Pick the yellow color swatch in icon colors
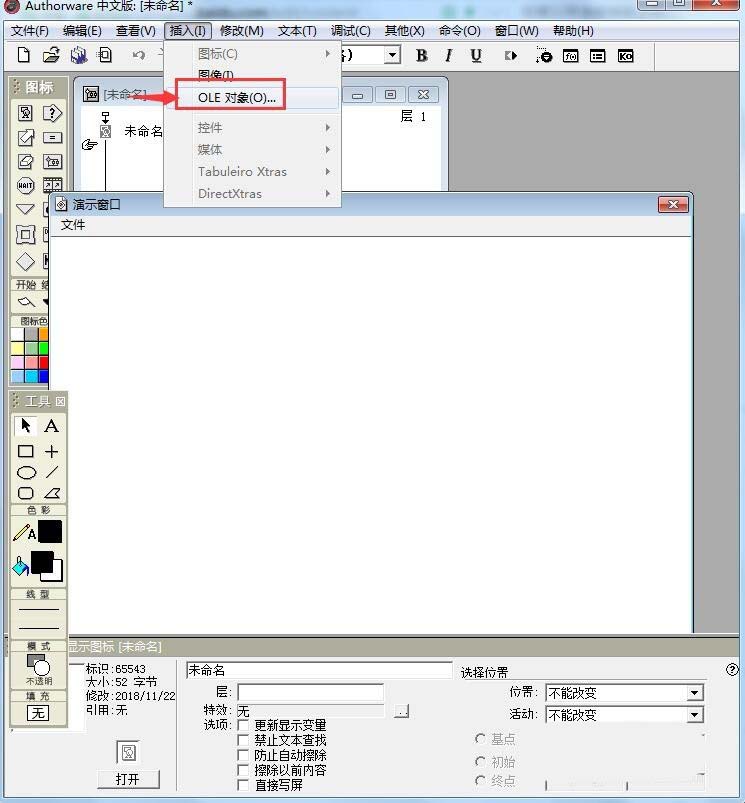This screenshot has width=745, height=803. coord(17,348)
